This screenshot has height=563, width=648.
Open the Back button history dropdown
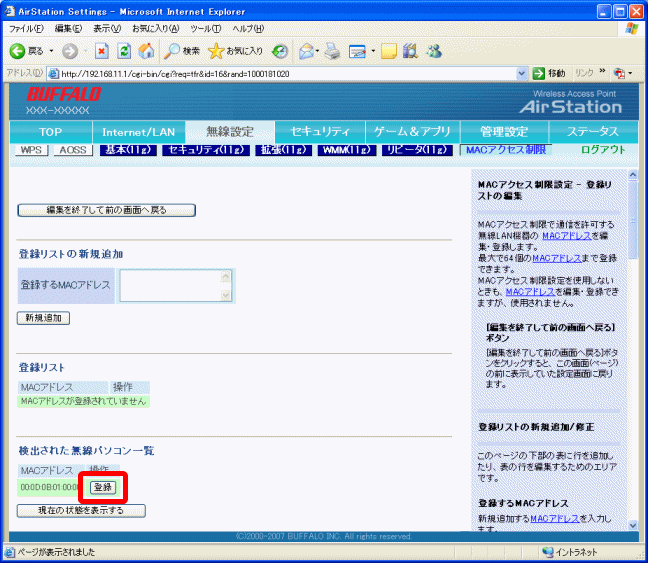click(52, 51)
